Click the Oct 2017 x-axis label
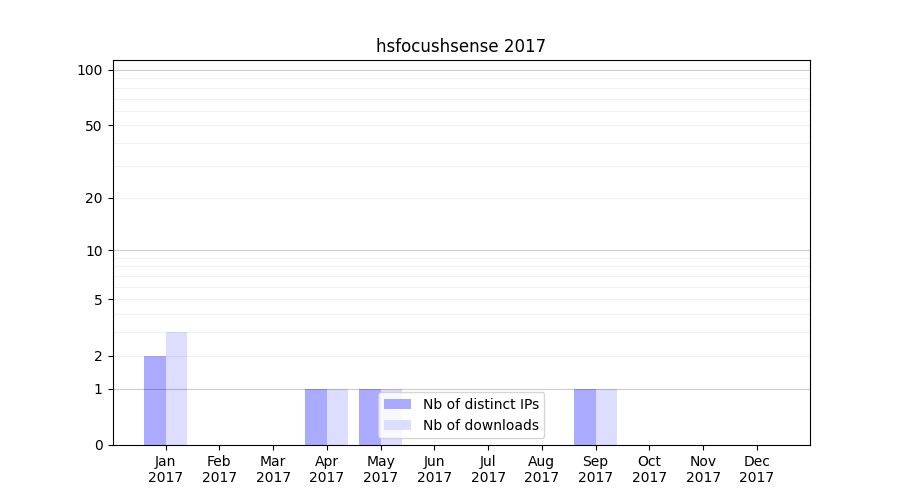Image resolution: width=900 pixels, height=500 pixels. (x=649, y=469)
